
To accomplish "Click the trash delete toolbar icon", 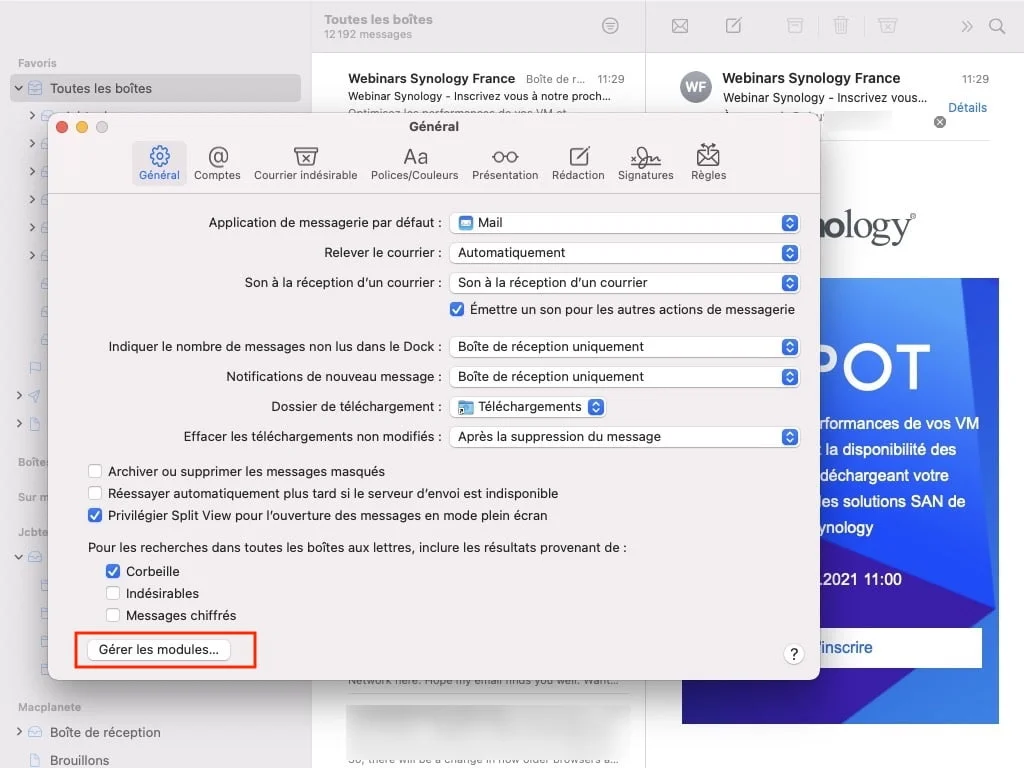I will tap(841, 26).
